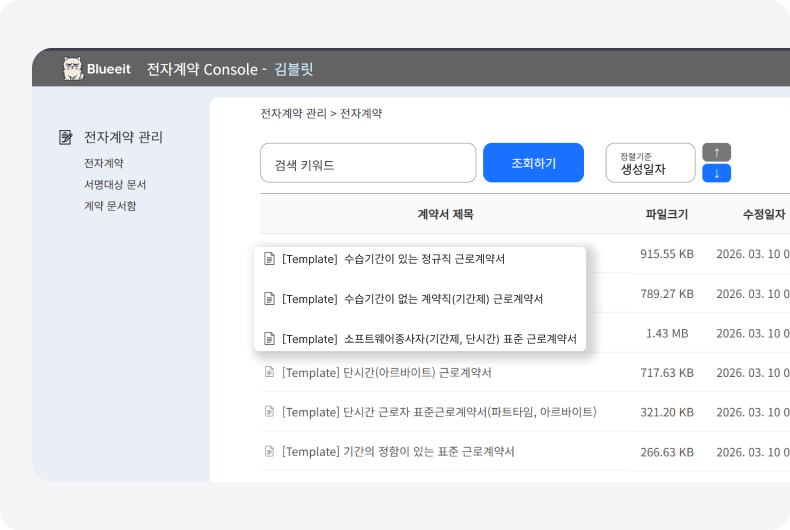This screenshot has height=530, width=790.
Task: Open the 단시간(아르바이트) 근로계약서 template
Action: point(386,373)
